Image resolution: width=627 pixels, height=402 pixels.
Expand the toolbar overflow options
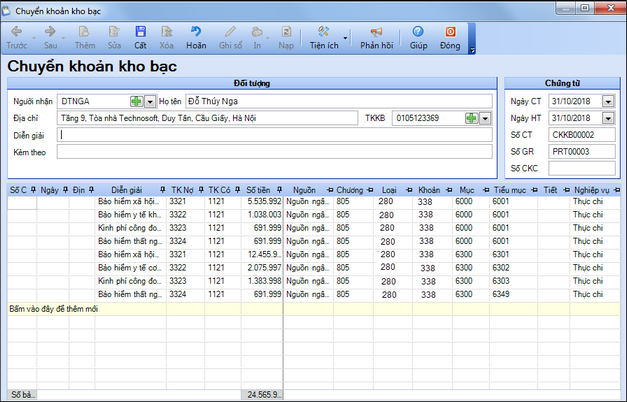[472, 50]
